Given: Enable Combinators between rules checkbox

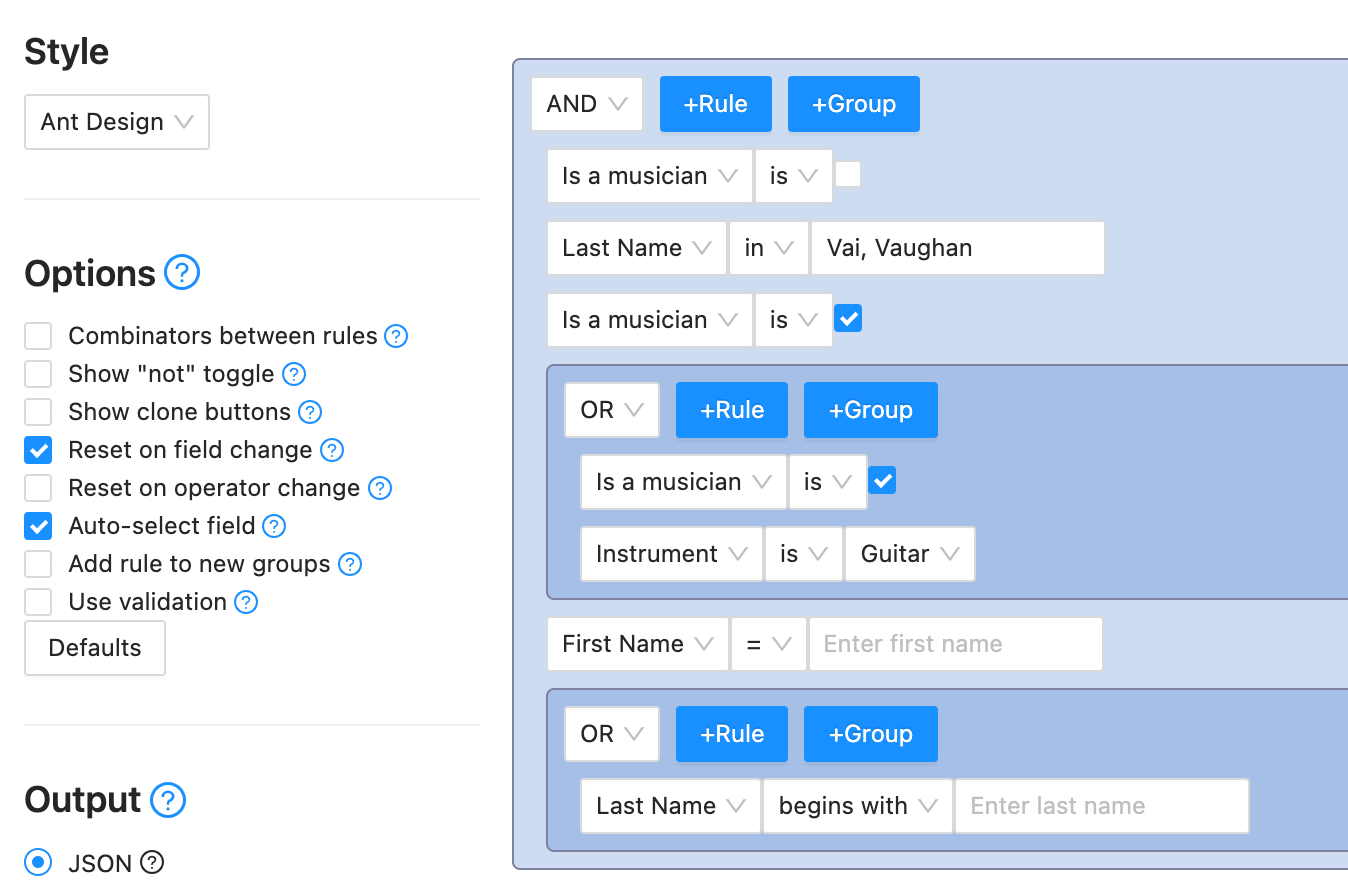Looking at the screenshot, I should coord(38,336).
